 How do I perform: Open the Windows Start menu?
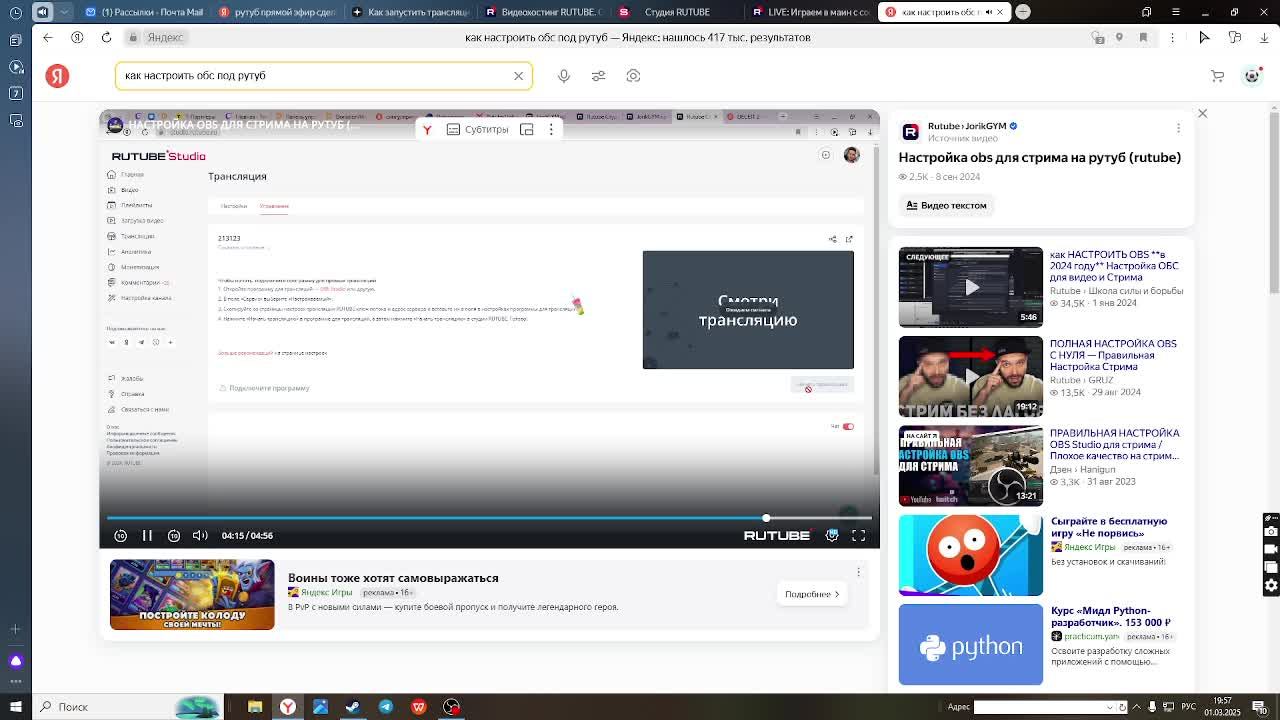pos(16,707)
